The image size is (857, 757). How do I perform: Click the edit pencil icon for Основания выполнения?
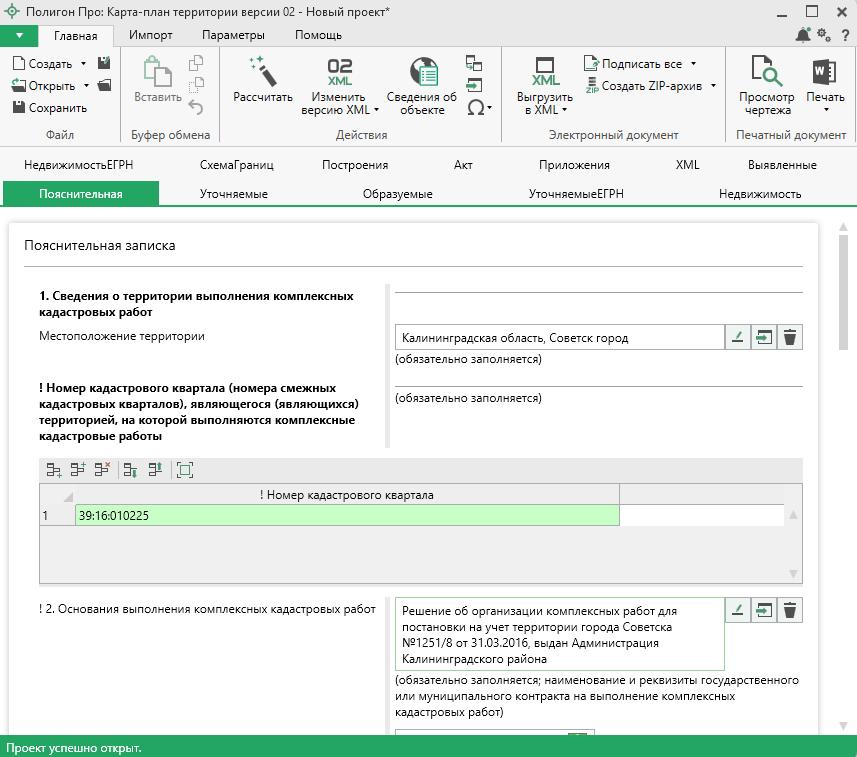737,610
